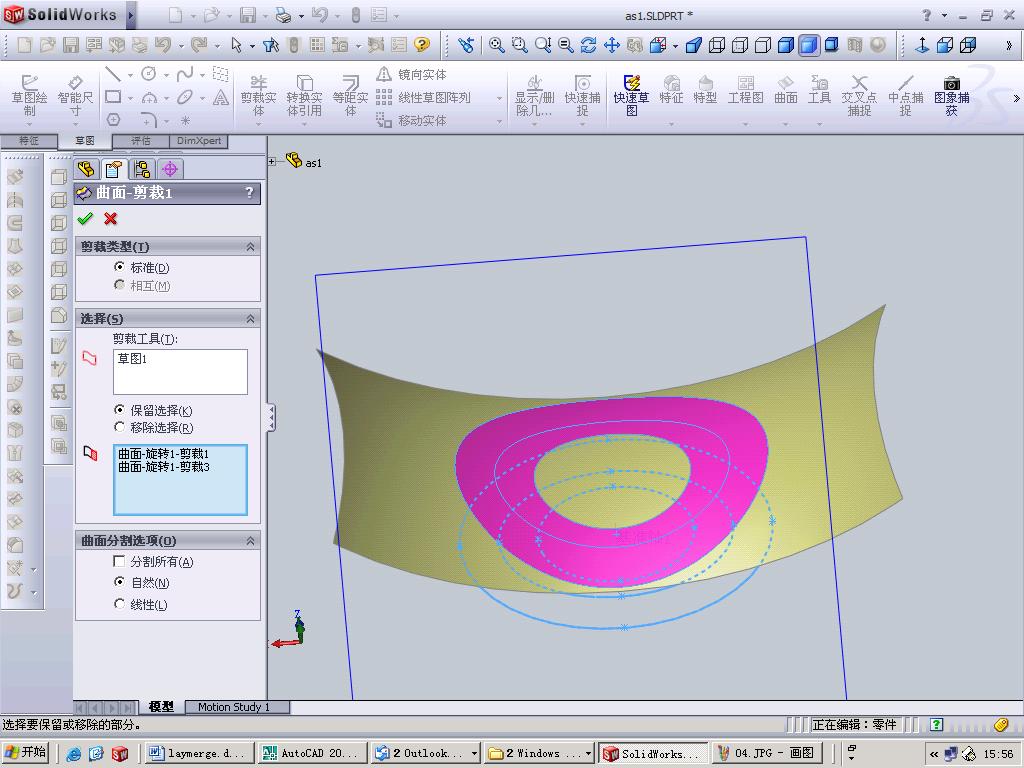Open the SolidWorks menu flyout arrow
The width and height of the screenshot is (1024, 768).
pos(130,15)
